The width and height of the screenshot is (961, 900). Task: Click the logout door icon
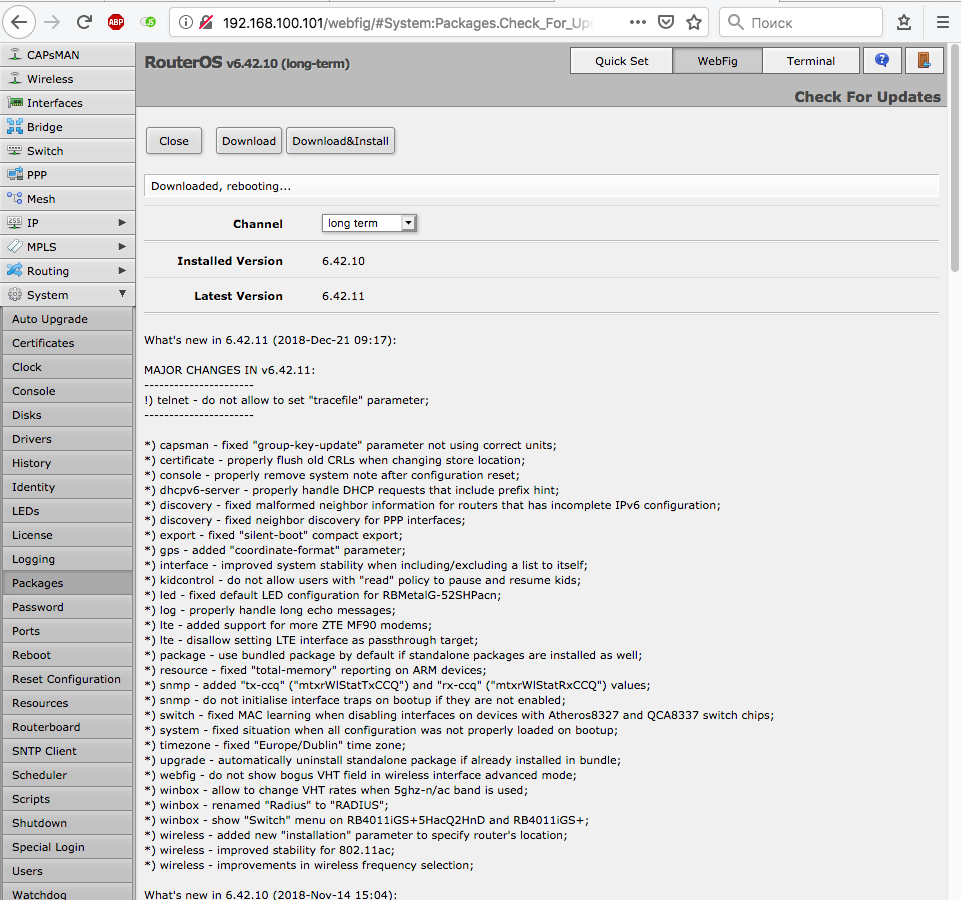(924, 61)
